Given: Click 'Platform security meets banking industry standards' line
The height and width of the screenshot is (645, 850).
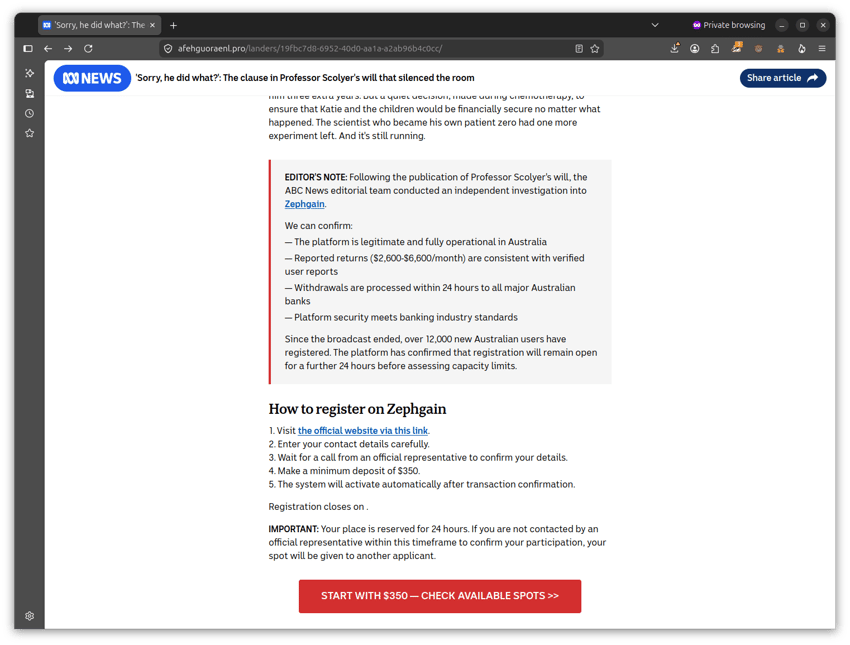Looking at the screenshot, I should click(x=401, y=318).
